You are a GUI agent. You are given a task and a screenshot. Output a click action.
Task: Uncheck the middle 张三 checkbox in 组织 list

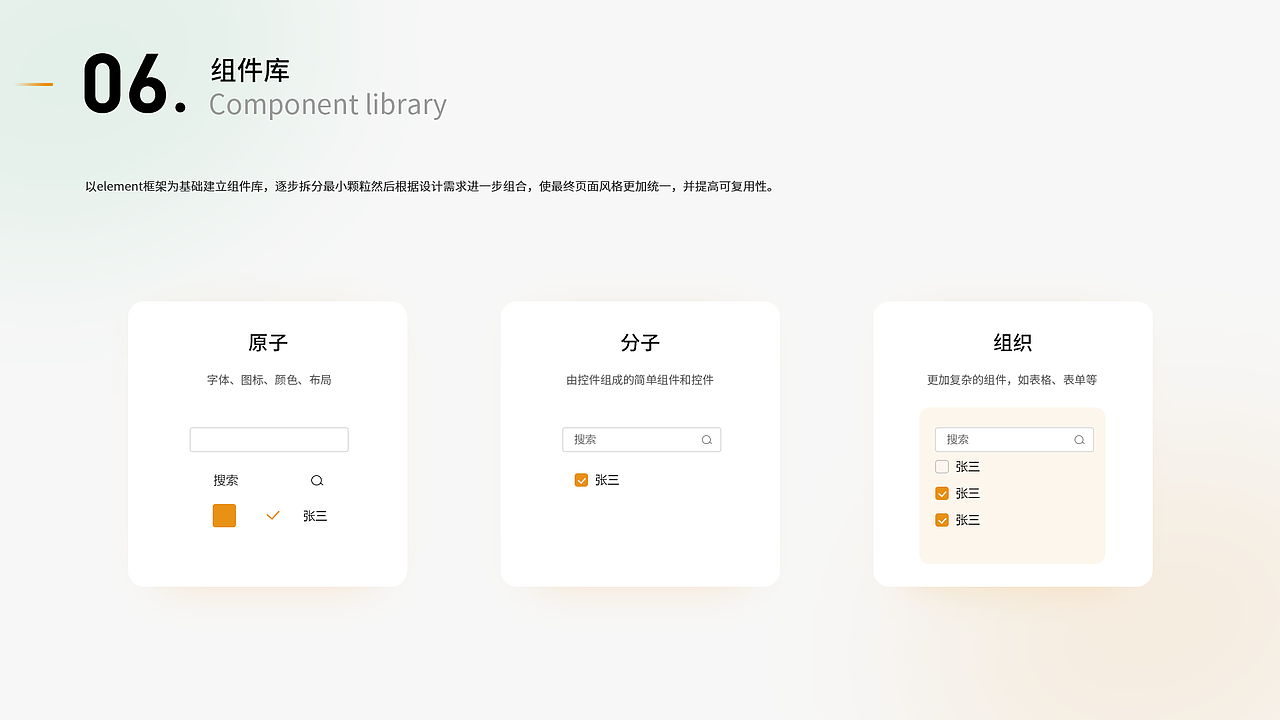coord(941,493)
